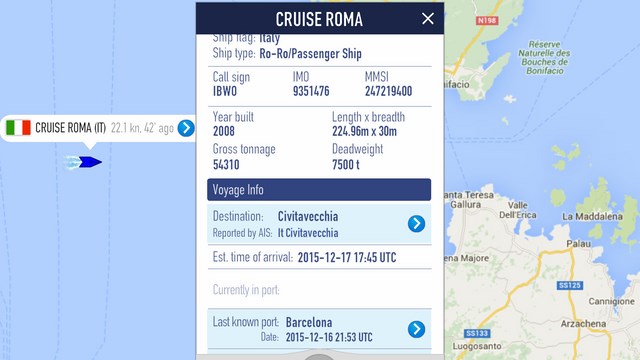Screen dimensions: 640x360
Task: Click the SS125 road badge on map
Action: pos(570,285)
